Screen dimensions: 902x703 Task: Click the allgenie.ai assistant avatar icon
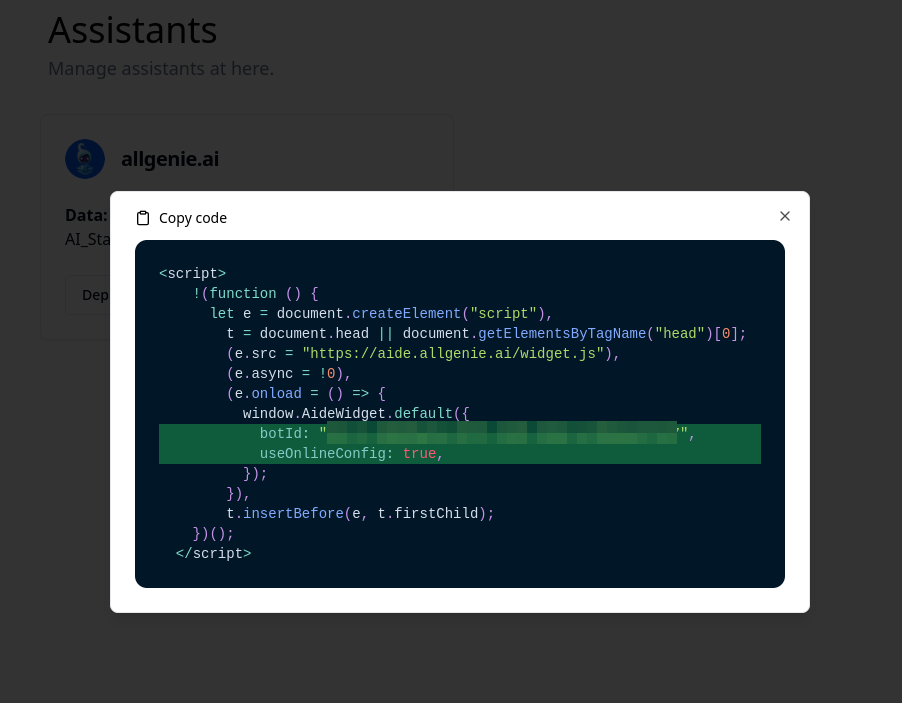tap(85, 158)
